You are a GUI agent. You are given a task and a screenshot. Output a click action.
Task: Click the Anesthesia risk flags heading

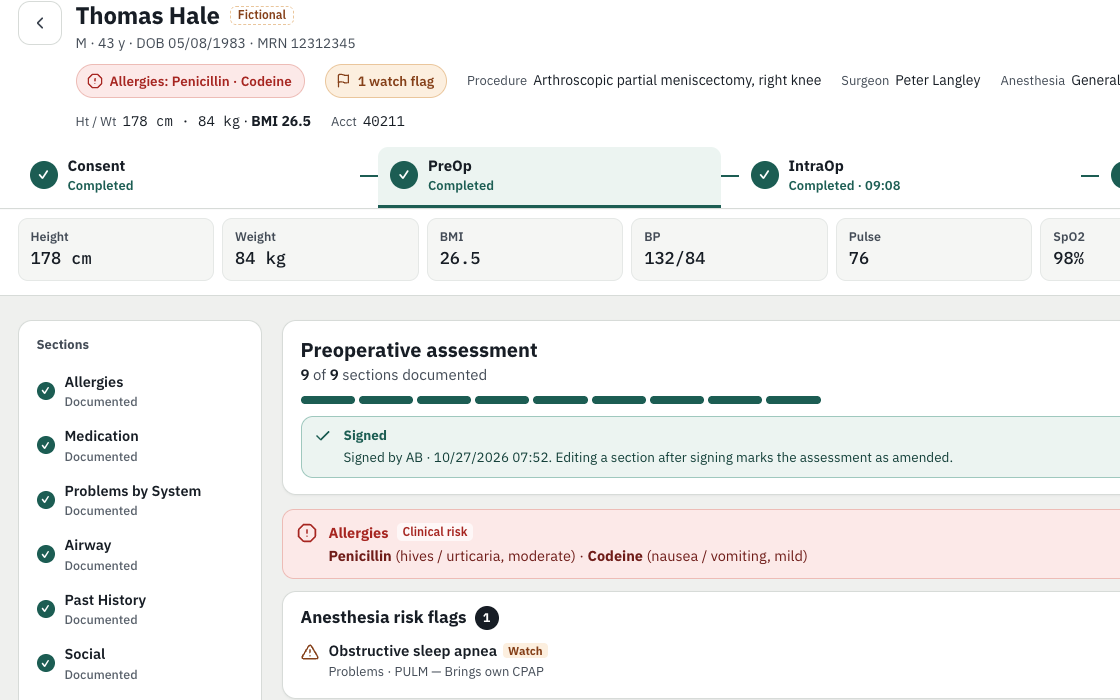(384, 617)
